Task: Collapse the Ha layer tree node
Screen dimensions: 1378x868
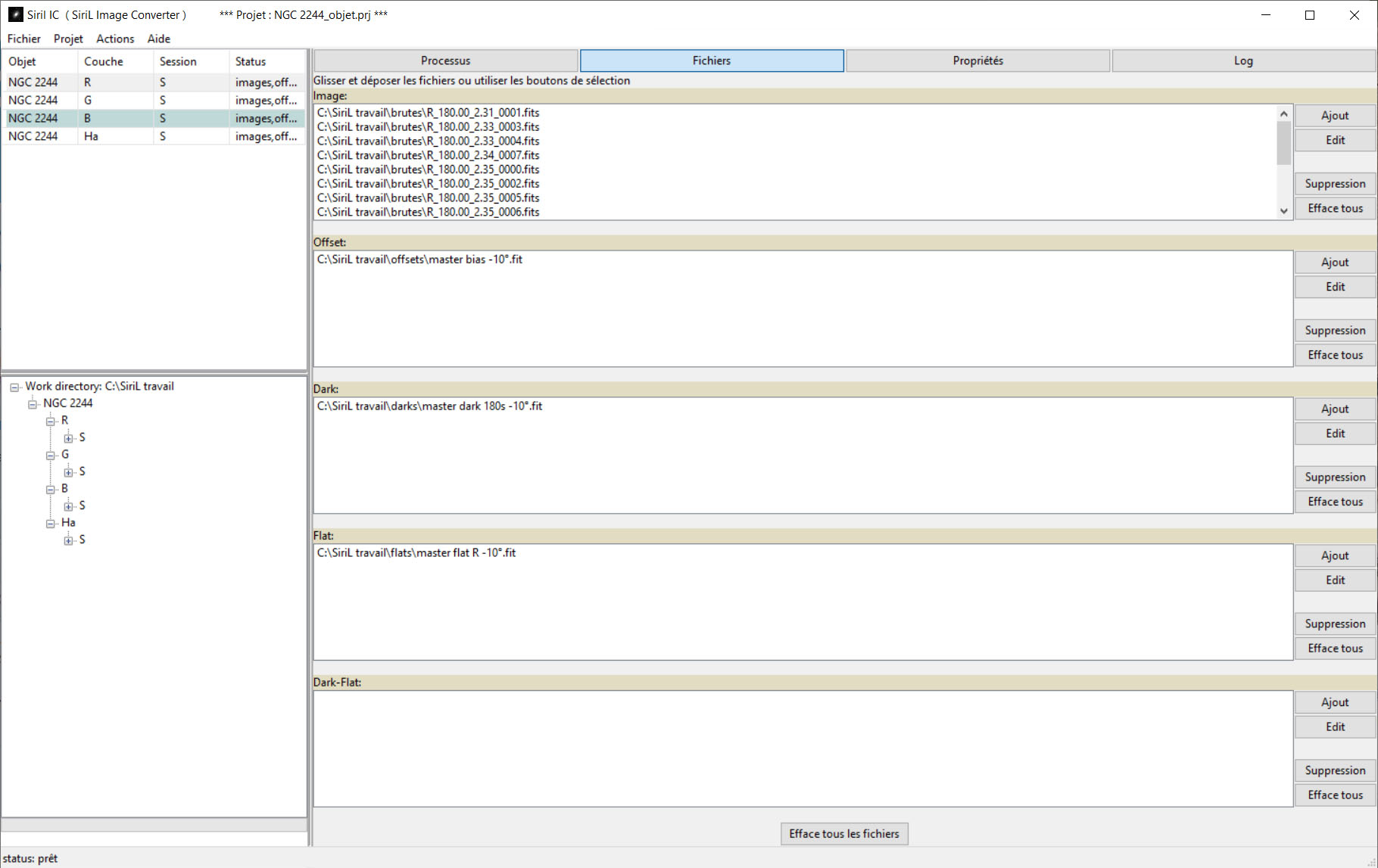Action: click(51, 524)
